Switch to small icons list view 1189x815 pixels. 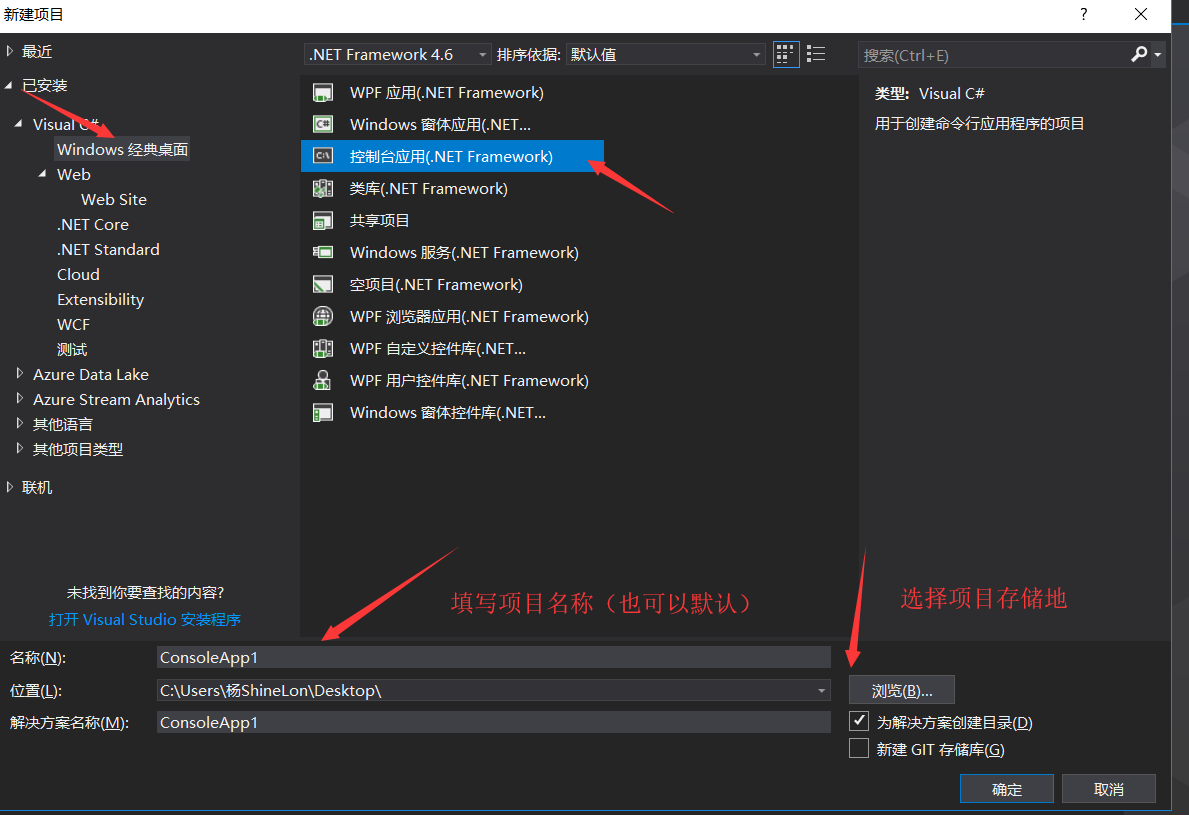tap(816, 55)
